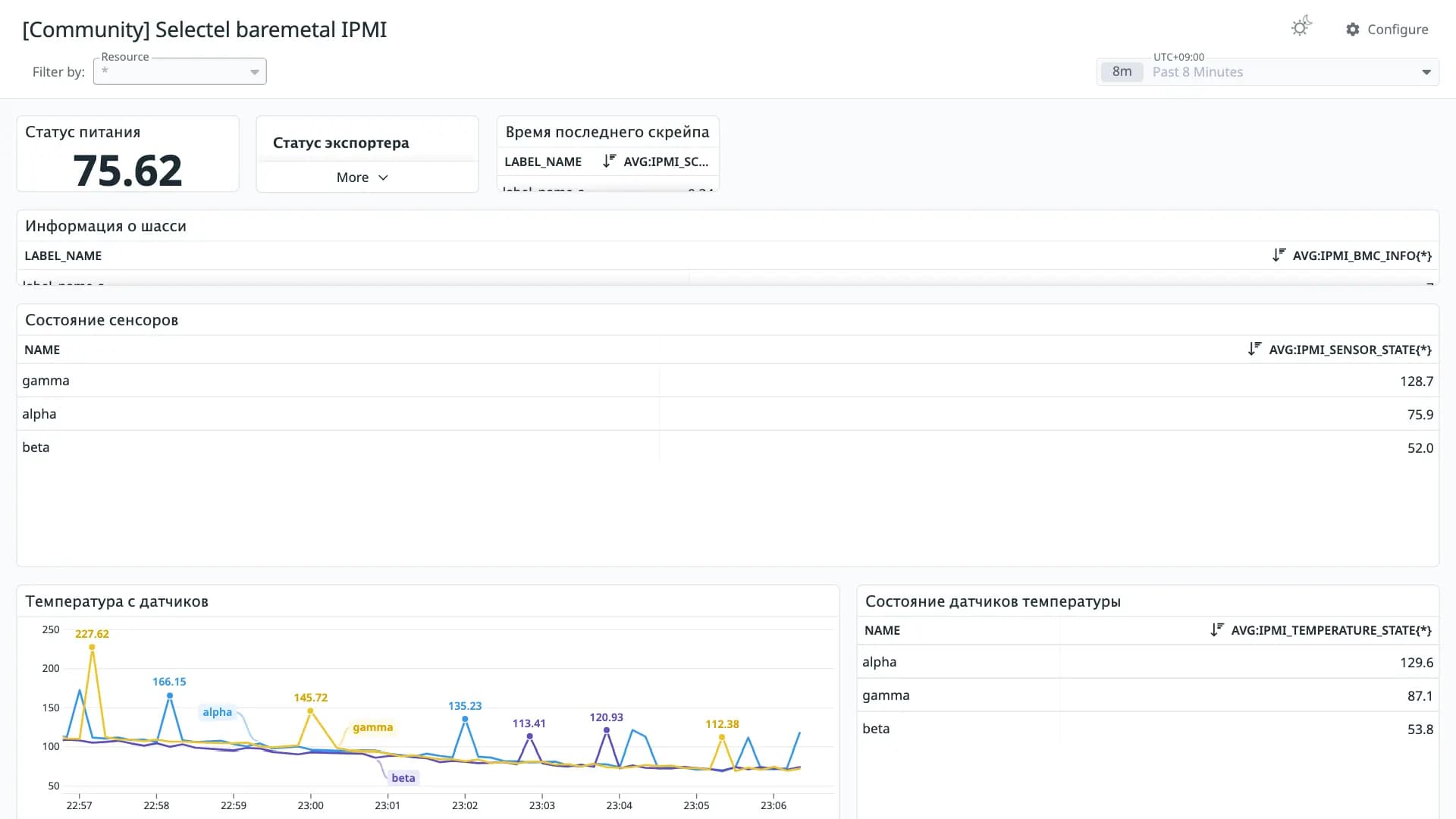Open the Past 8 Minutes time range dropdown
The height and width of the screenshot is (819, 1456).
[x=1267, y=72]
